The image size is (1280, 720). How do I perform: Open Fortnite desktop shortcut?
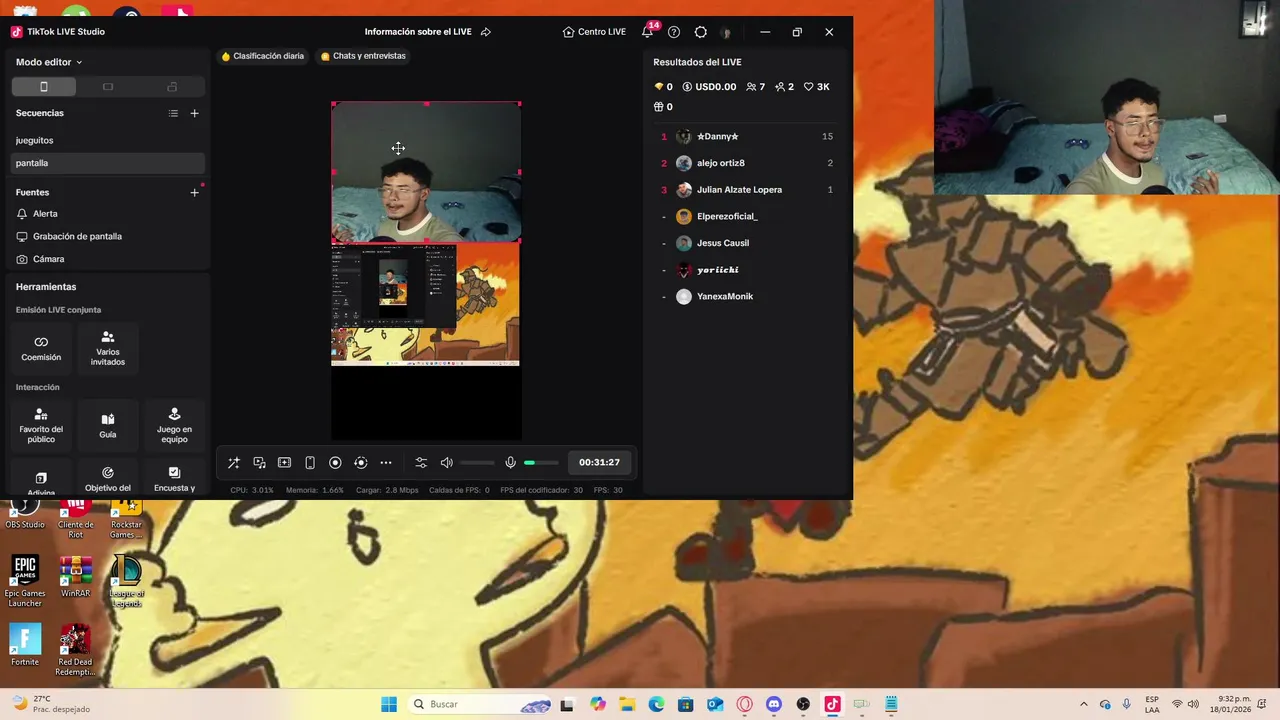(x=25, y=645)
